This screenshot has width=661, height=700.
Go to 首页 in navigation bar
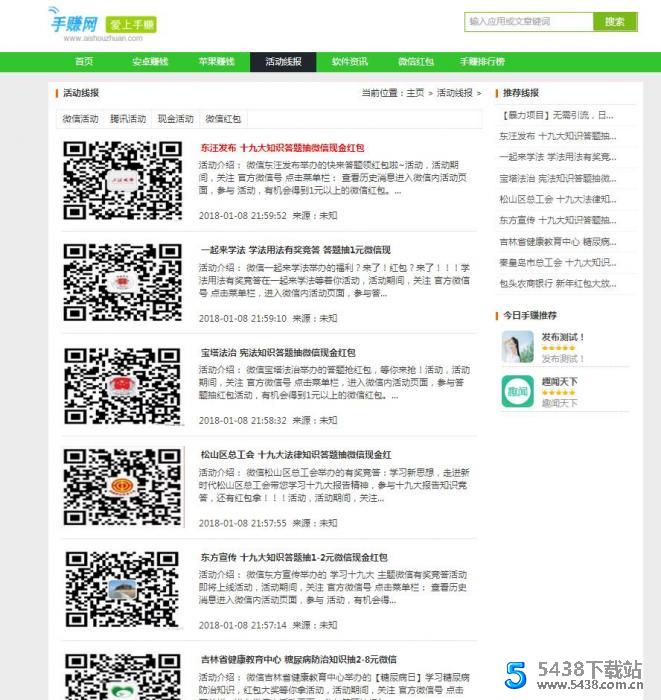click(x=84, y=62)
